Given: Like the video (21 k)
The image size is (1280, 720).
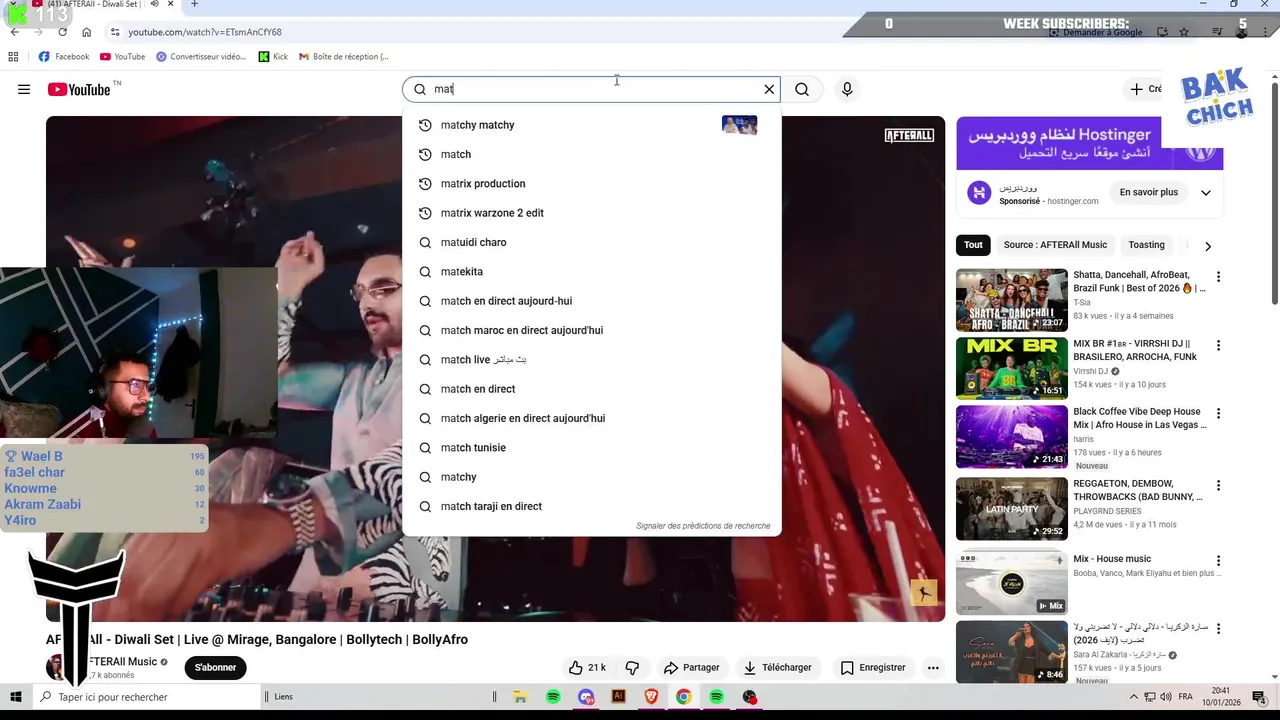Looking at the screenshot, I should pyautogui.click(x=587, y=667).
